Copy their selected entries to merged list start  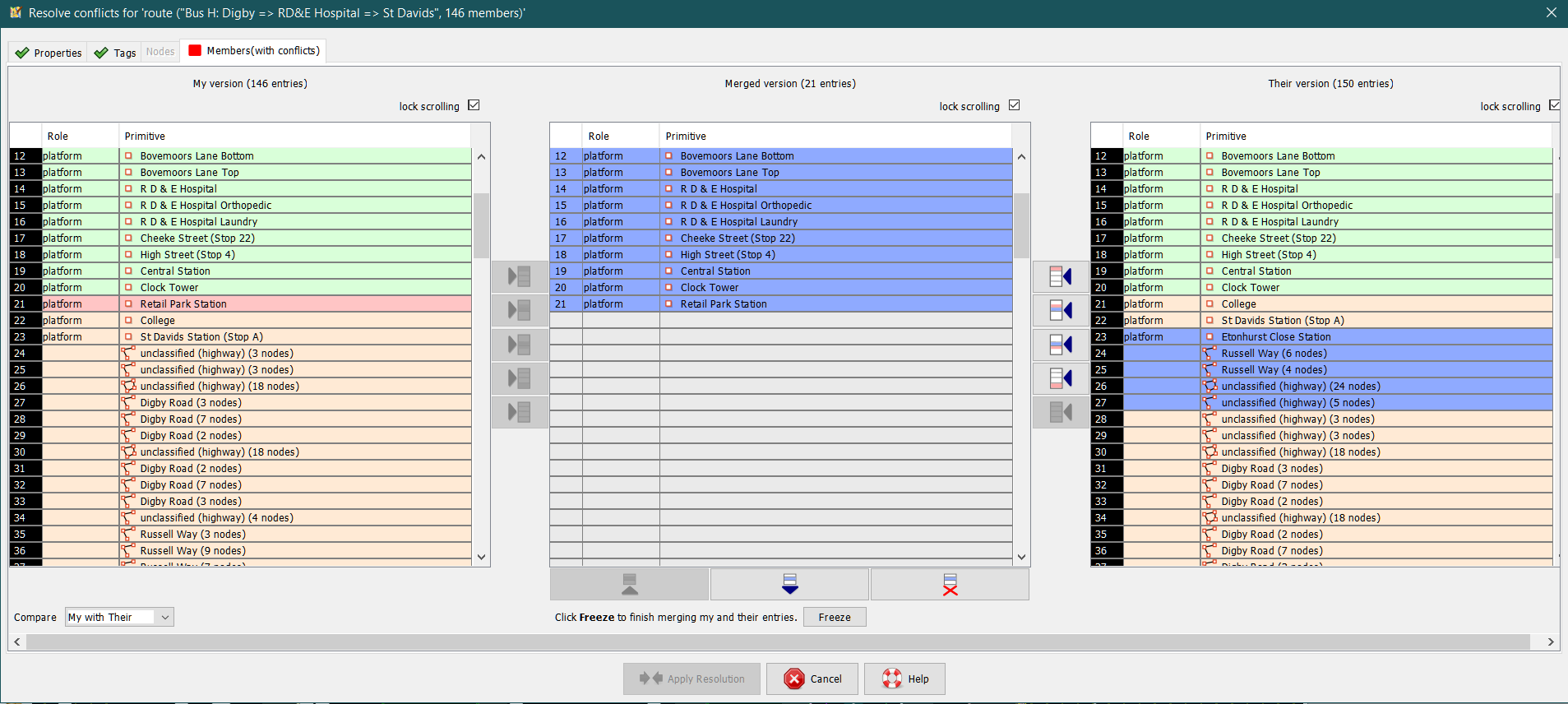pos(1061,276)
